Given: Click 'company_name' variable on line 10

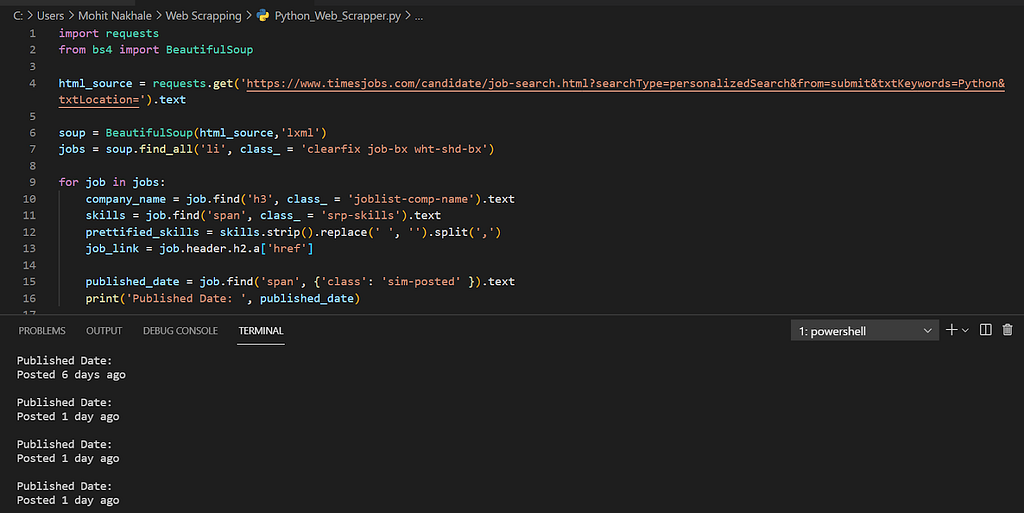Looking at the screenshot, I should (125, 199).
